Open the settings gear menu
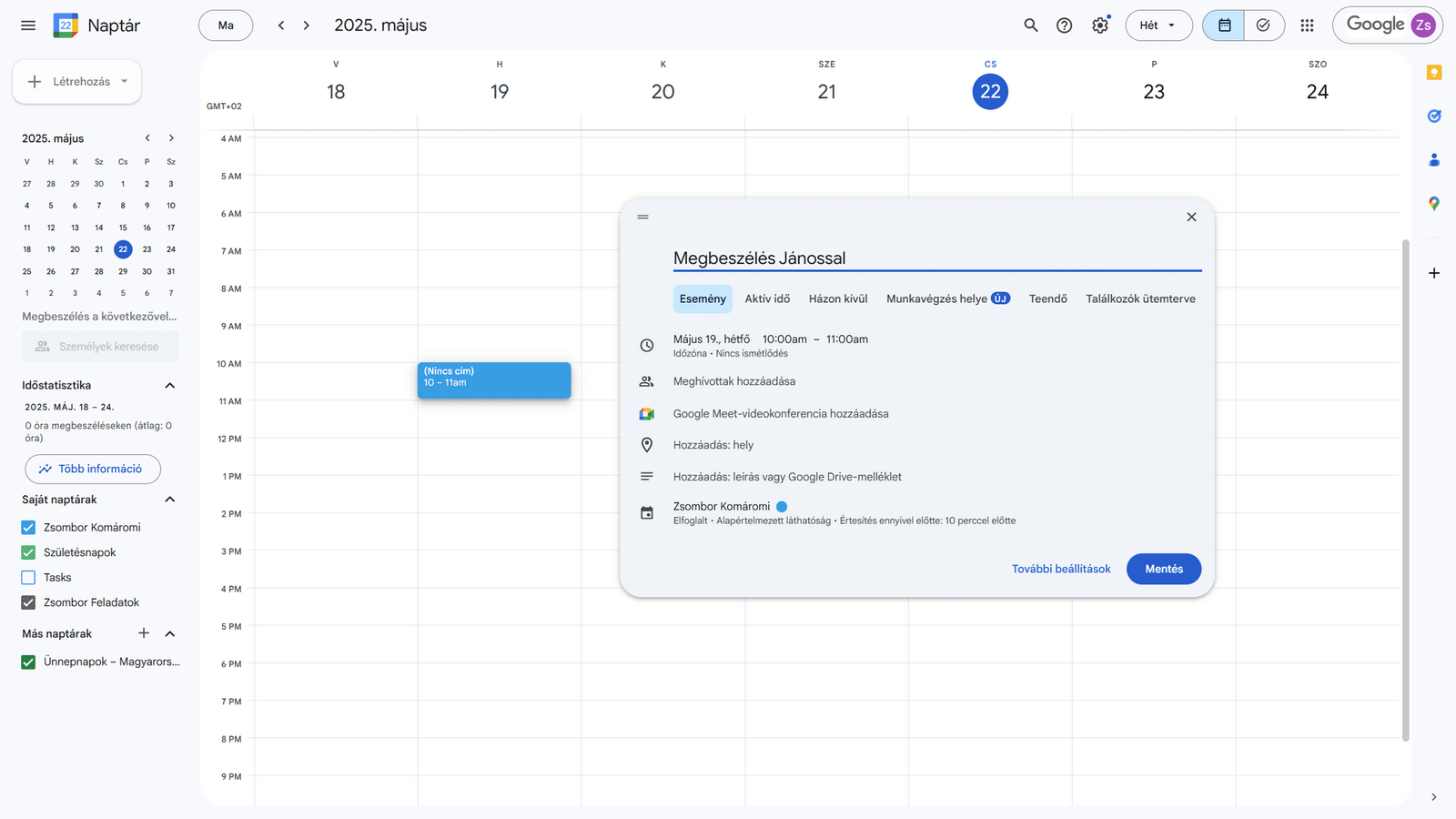Screen dimensions: 1456x819 click(1100, 25)
